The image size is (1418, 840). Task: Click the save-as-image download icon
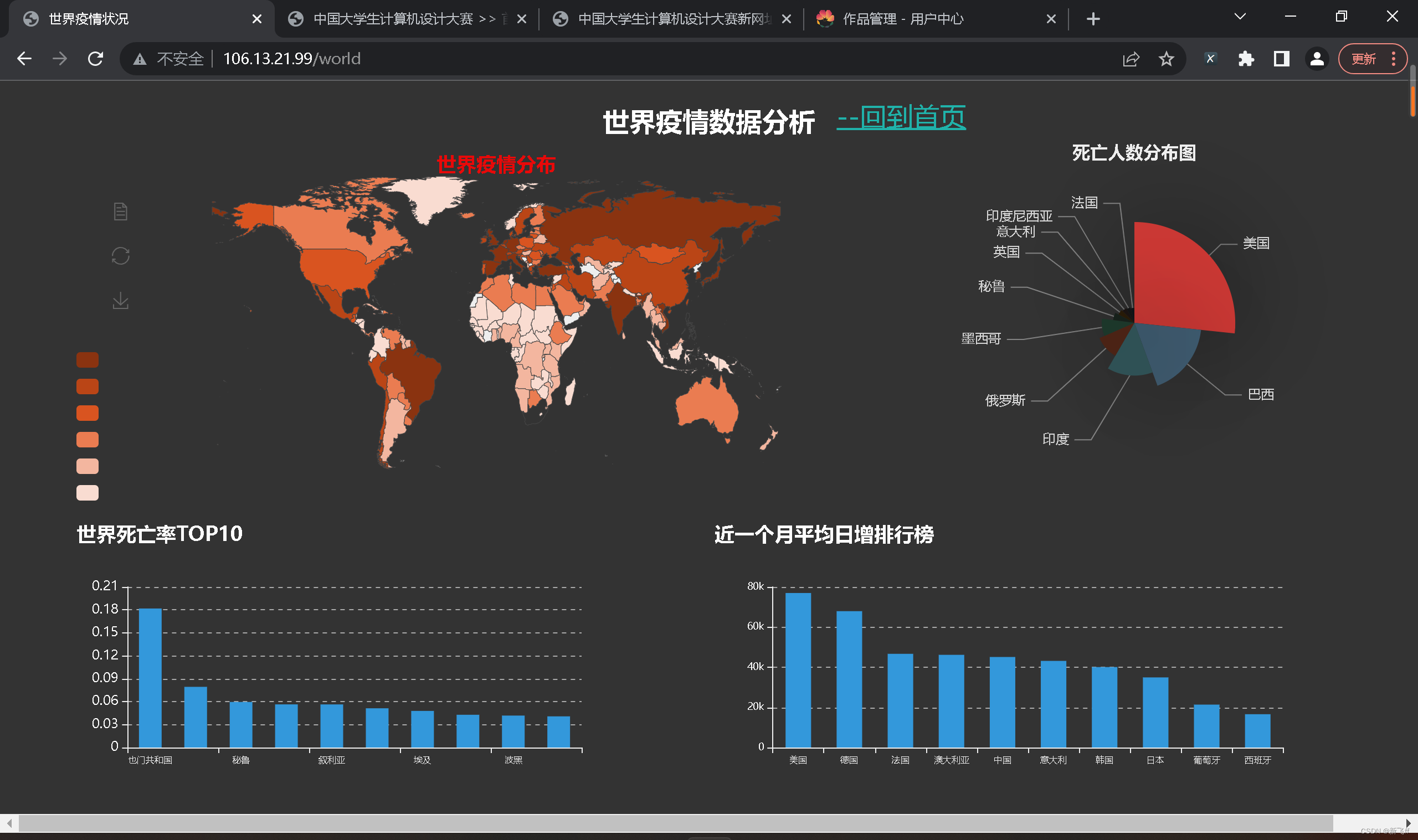tap(121, 301)
